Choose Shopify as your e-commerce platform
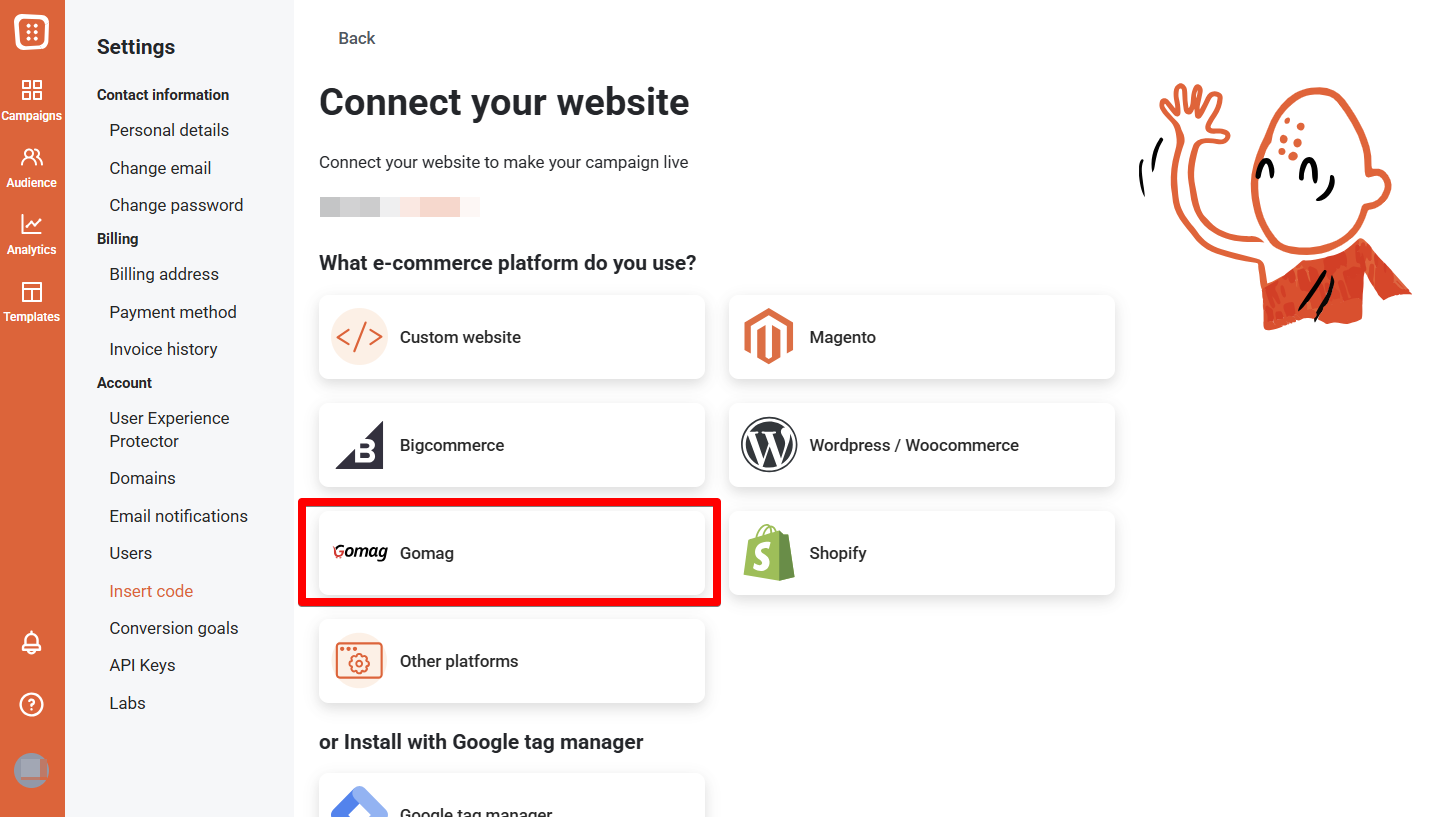 [921, 553]
